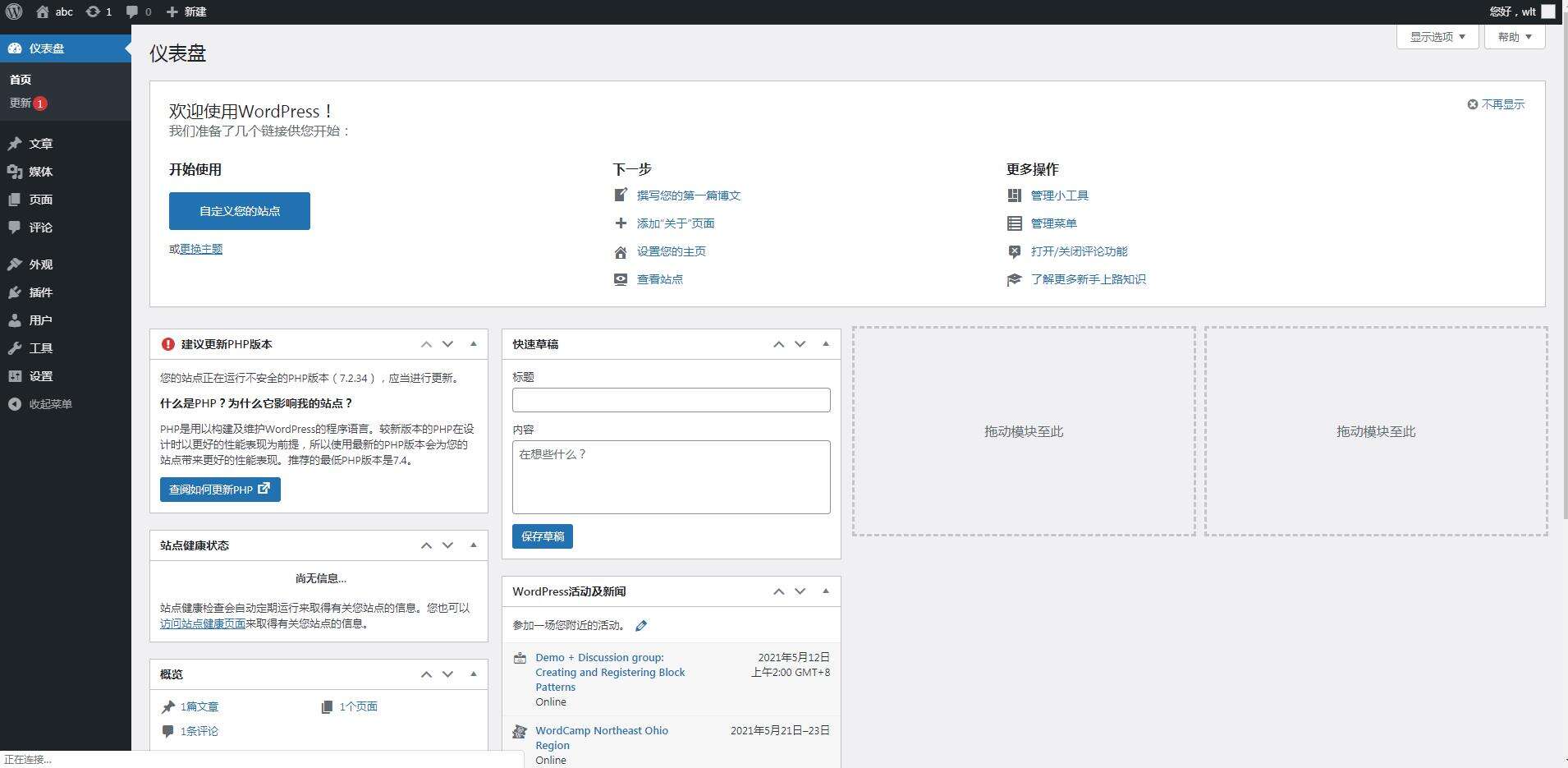
Task: Click 添加"关于"页面 link
Action: tap(676, 223)
